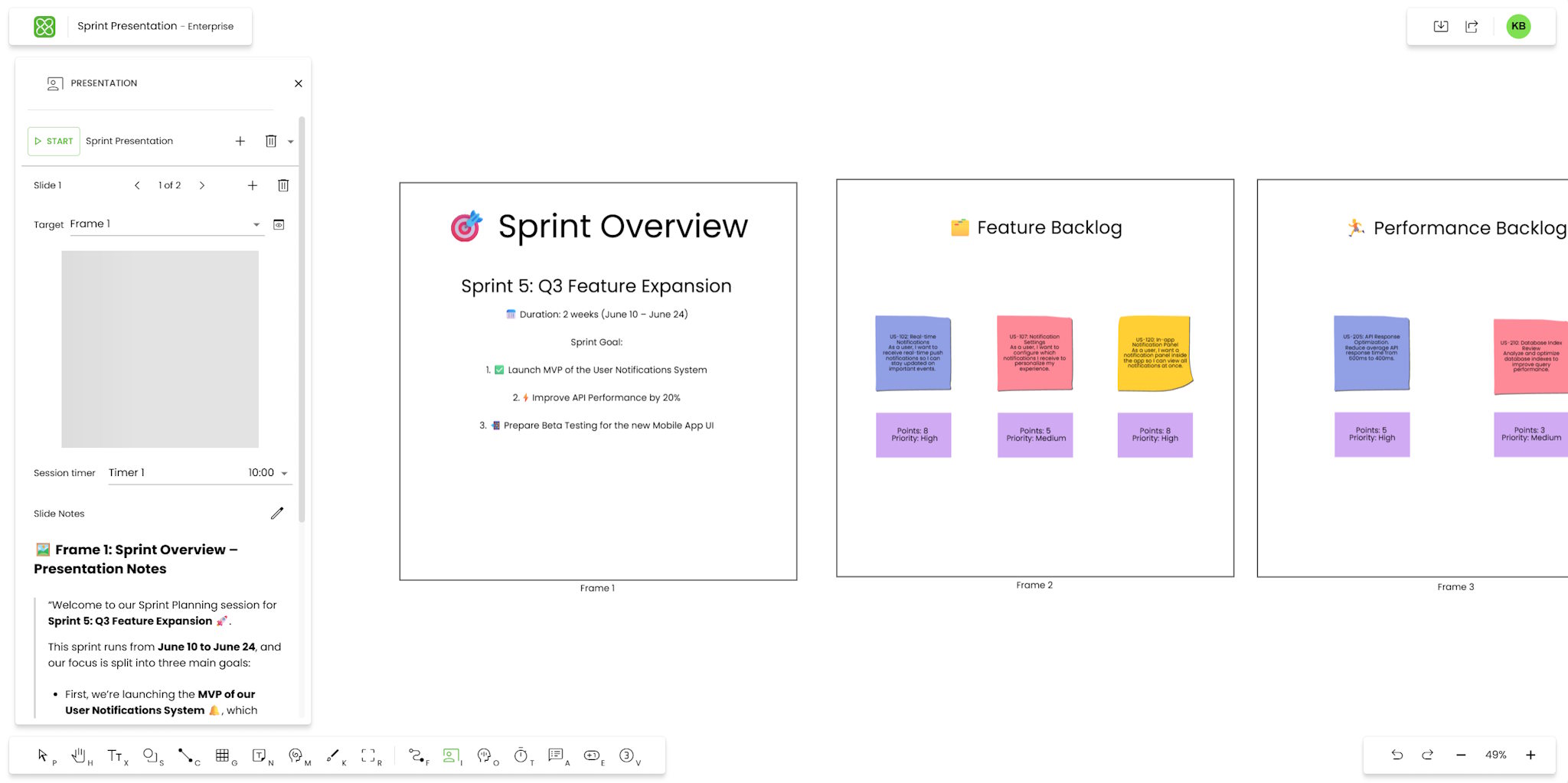Image resolution: width=1568 pixels, height=783 pixels.
Task: Open the comments tool
Action: coord(556,755)
